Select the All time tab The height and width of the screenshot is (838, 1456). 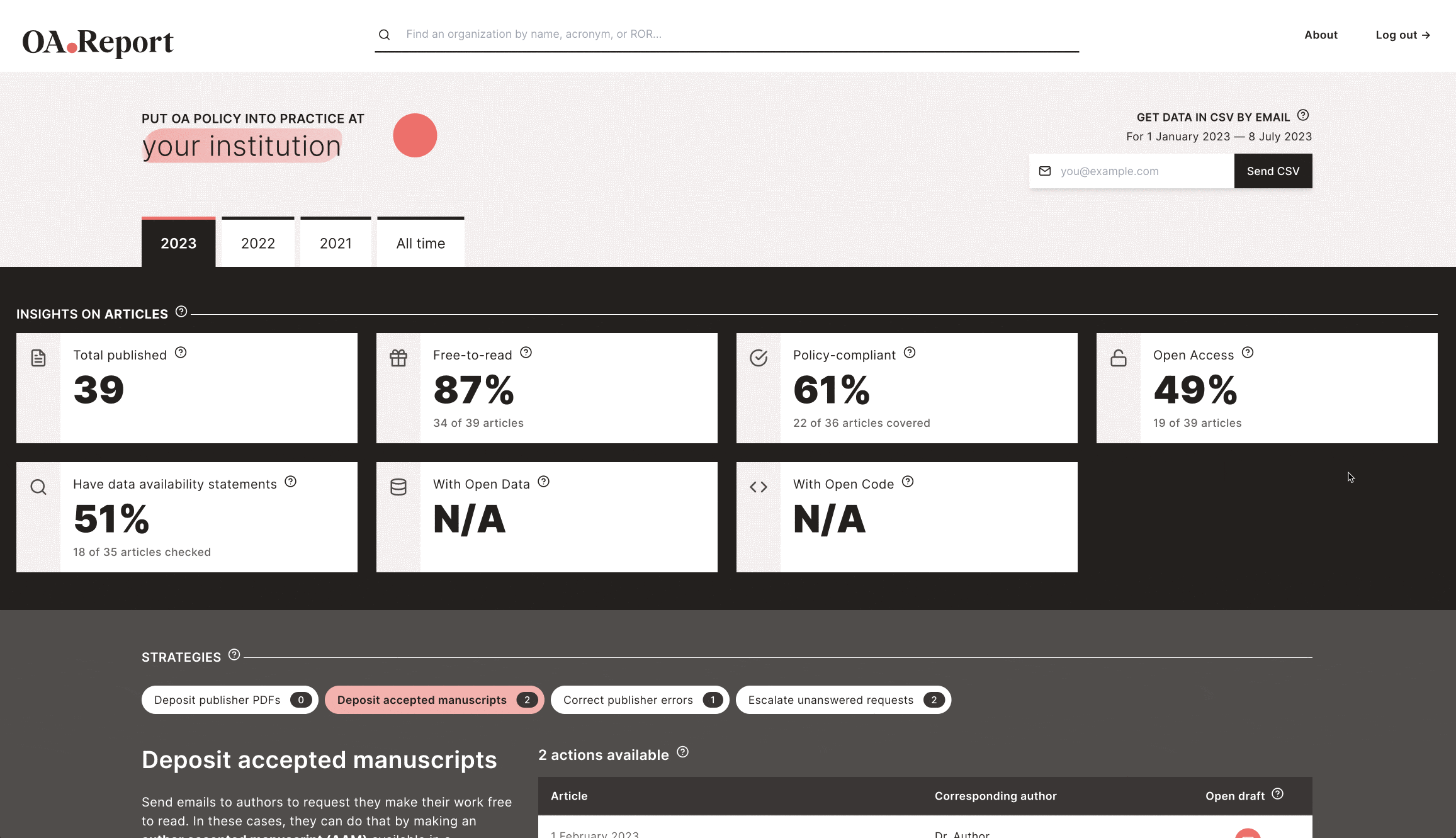(x=420, y=243)
